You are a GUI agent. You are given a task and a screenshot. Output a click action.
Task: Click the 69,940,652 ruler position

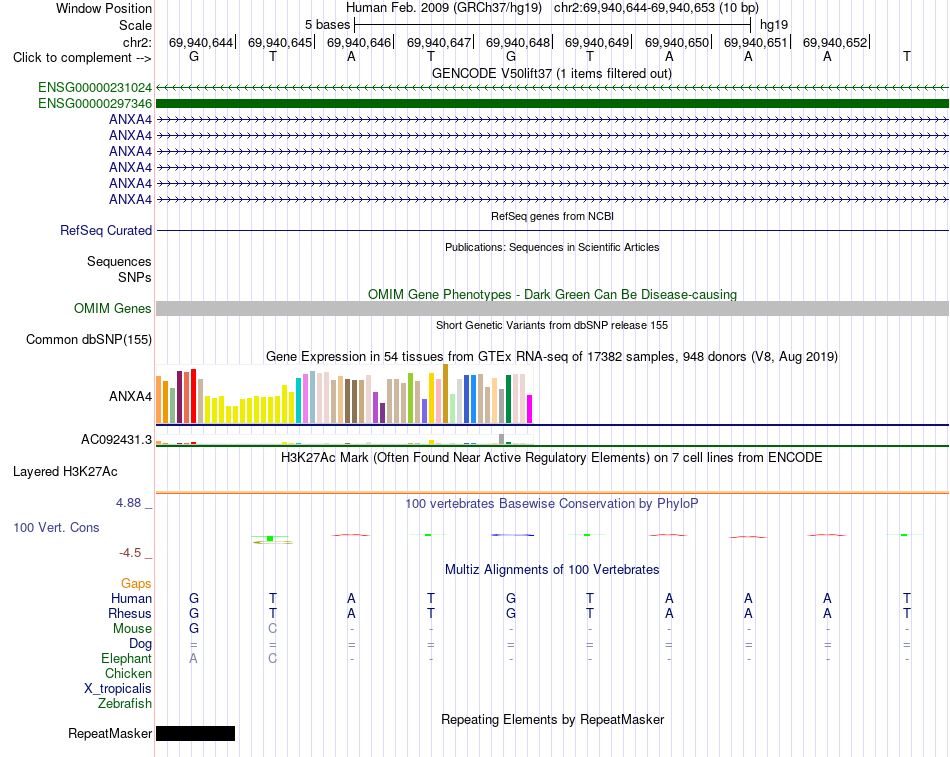tap(835, 42)
